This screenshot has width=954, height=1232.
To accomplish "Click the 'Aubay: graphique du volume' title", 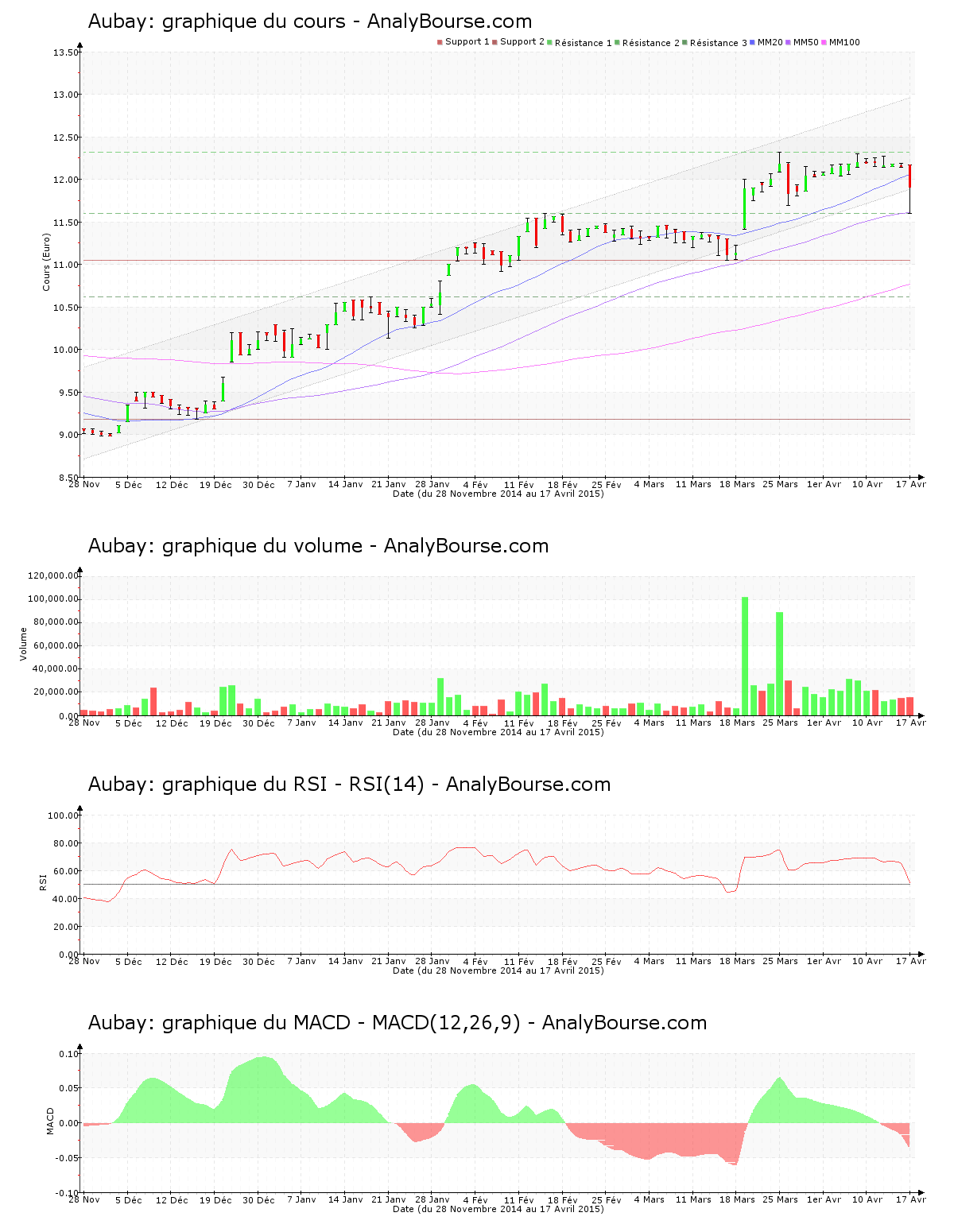I will [x=318, y=546].
